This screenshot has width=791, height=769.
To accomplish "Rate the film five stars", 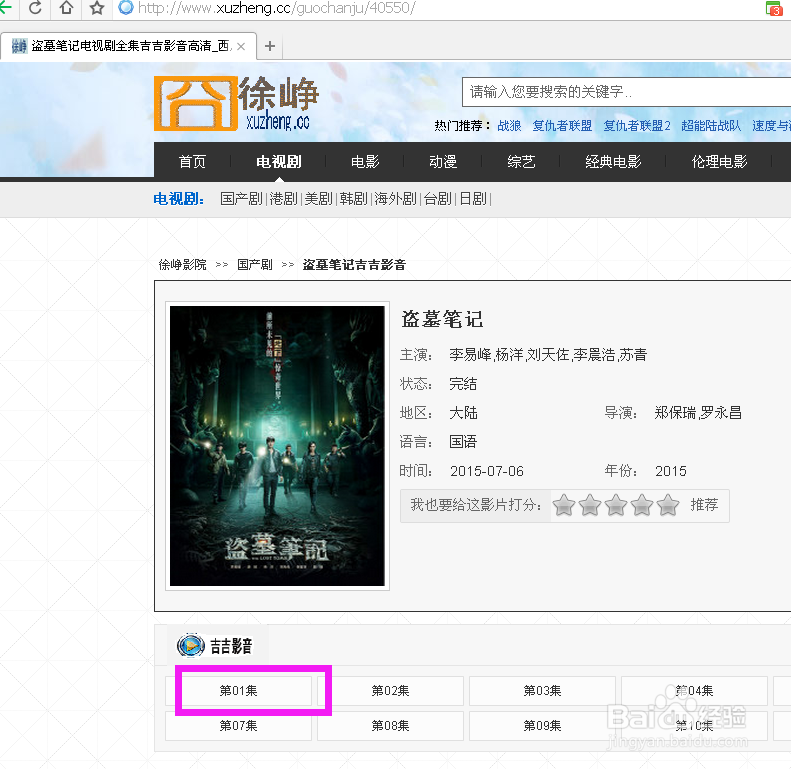I will click(x=668, y=505).
